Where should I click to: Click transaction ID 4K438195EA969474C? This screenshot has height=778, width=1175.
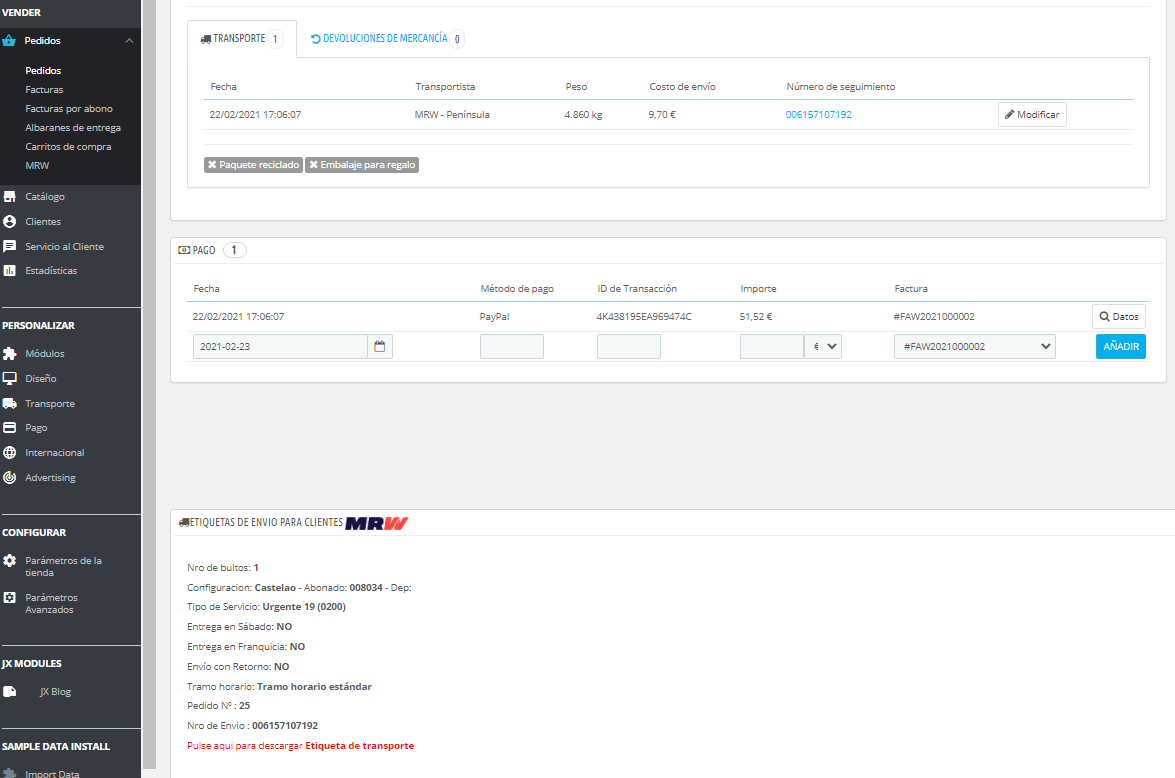(x=644, y=316)
